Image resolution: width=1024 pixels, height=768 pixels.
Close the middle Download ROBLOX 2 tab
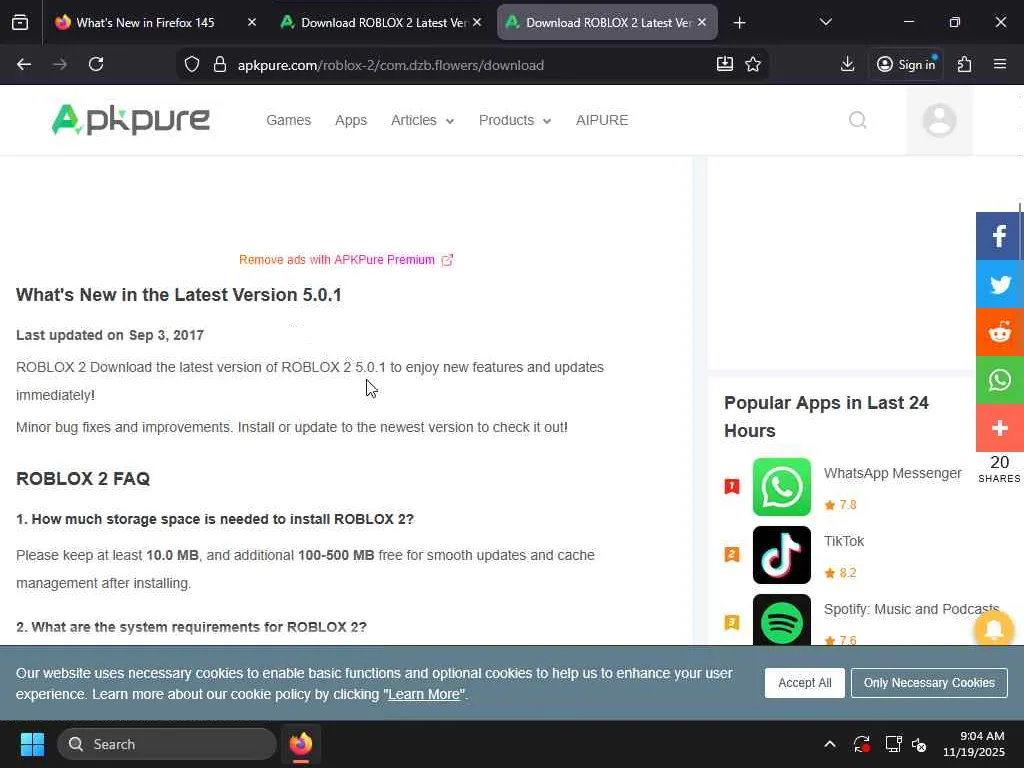477,22
